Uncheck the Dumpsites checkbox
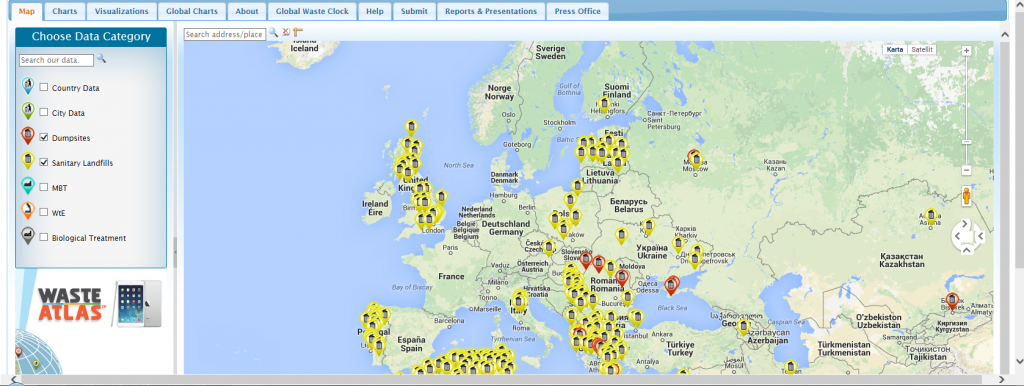Viewport: 1024px width, 386px height. pyautogui.click(x=44, y=137)
